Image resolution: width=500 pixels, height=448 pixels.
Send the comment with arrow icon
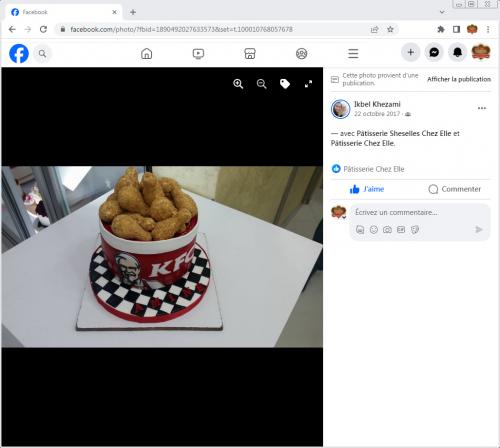coord(479,230)
